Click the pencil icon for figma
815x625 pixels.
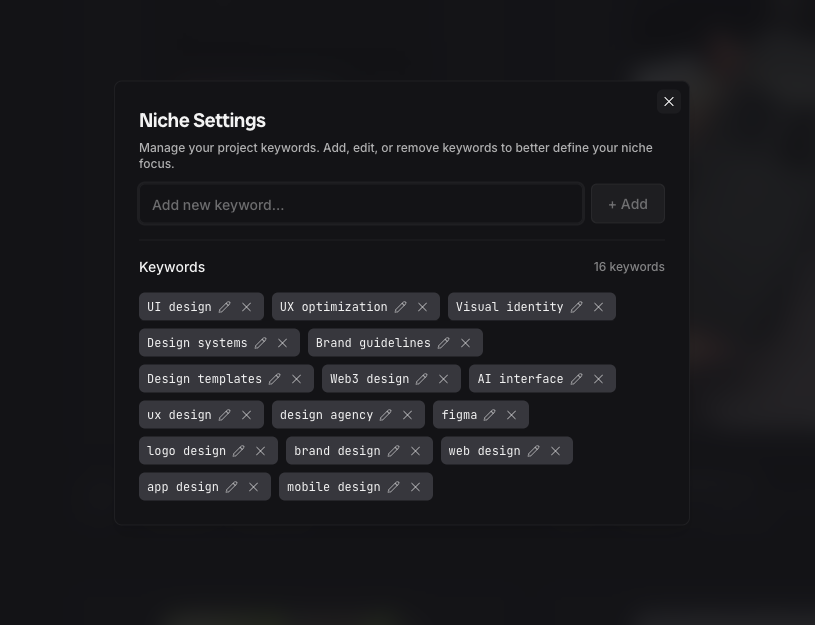point(490,415)
